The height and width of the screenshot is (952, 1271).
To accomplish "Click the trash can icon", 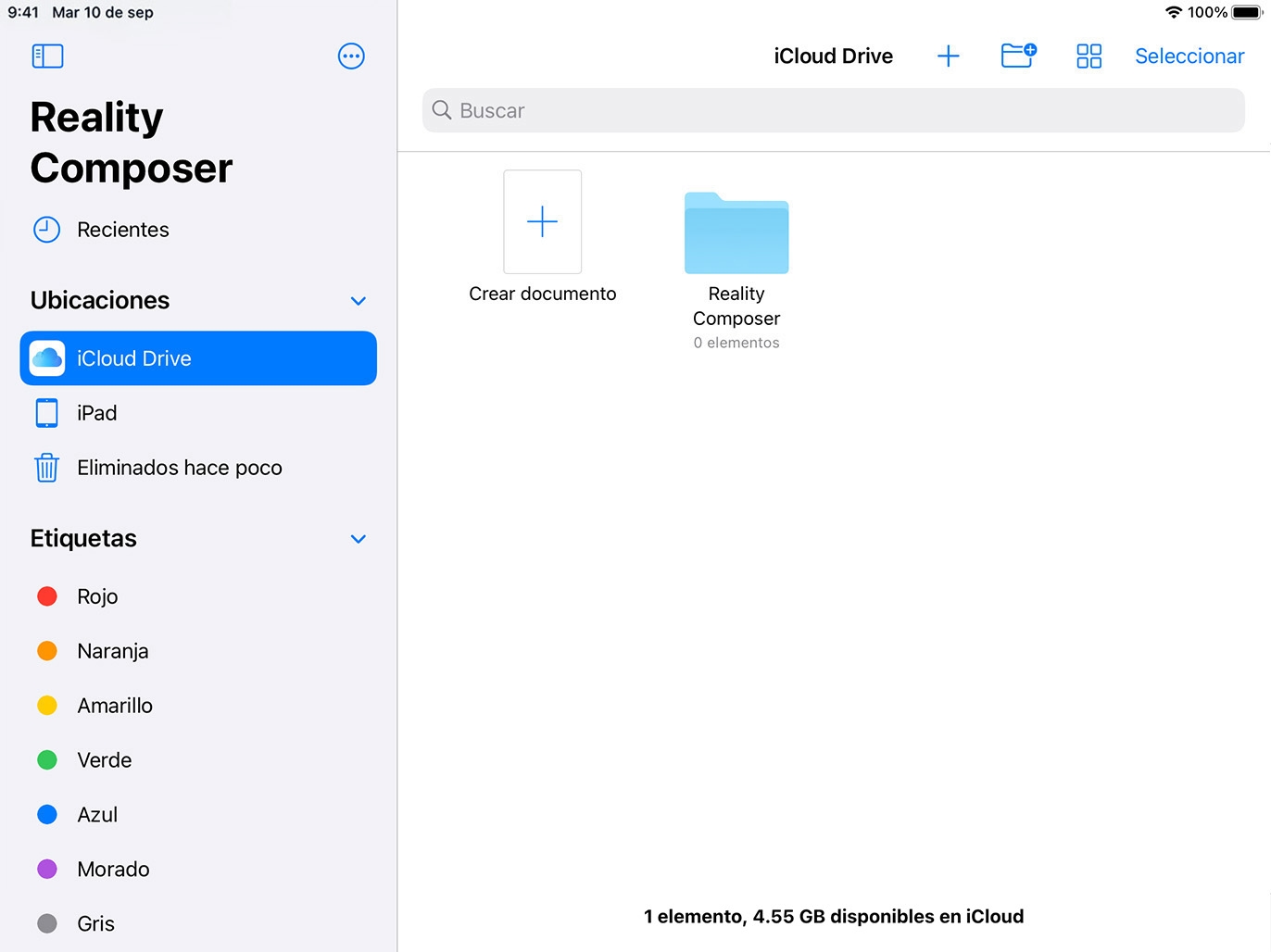I will pos(47,468).
